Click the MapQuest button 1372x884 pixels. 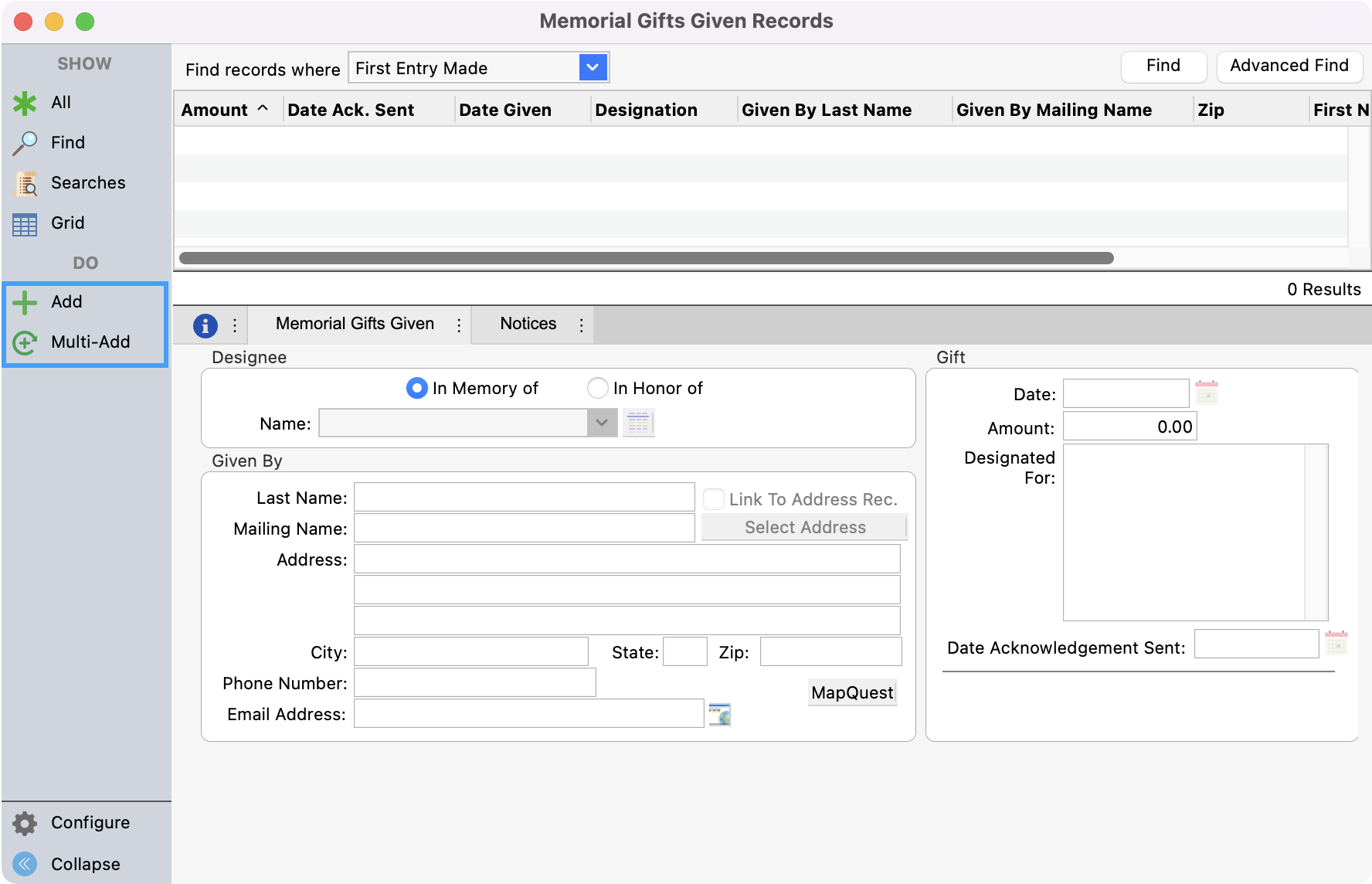[852, 692]
